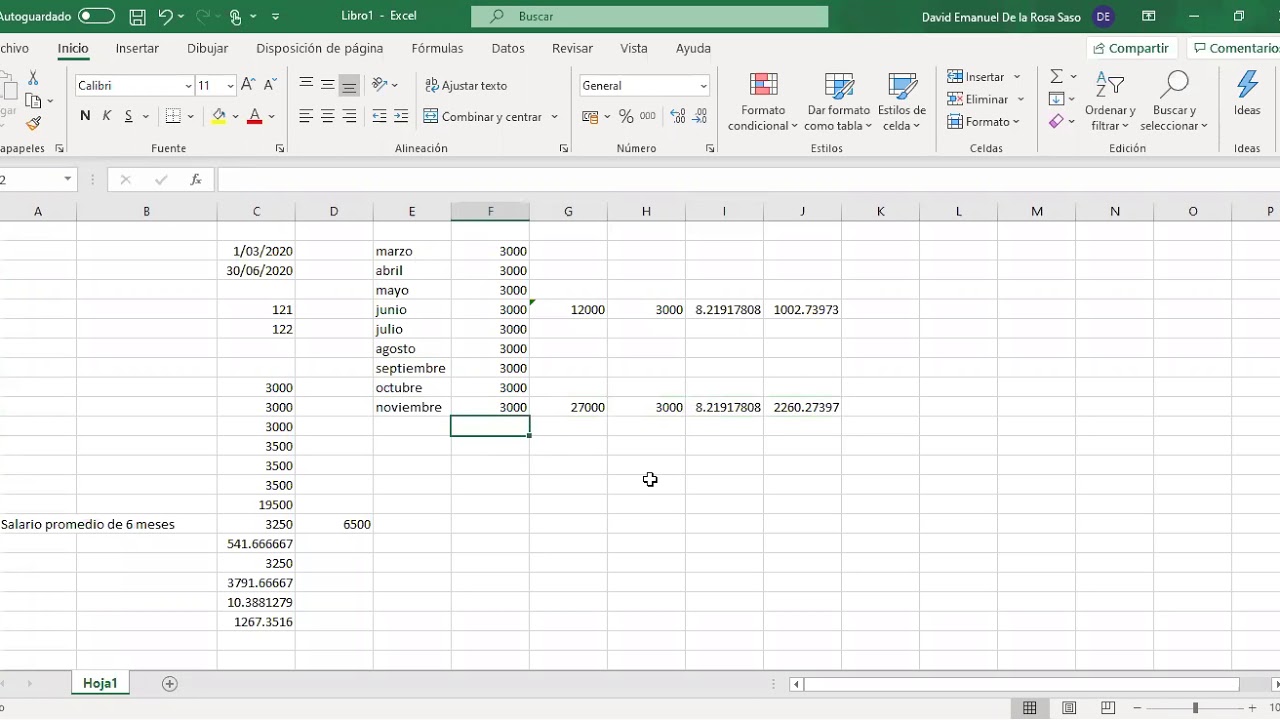The image size is (1280, 720).
Task: Open Ordenar y filtrar menu
Action: 1110,101
